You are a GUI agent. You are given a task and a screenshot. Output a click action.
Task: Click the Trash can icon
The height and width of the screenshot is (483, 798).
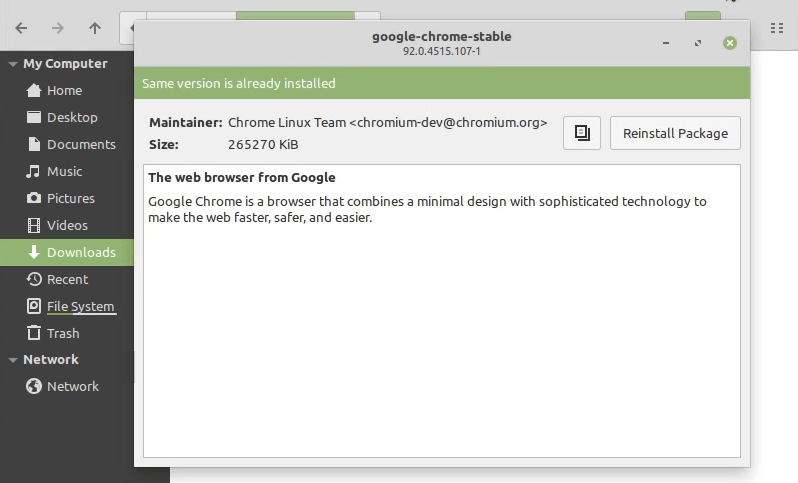(x=34, y=333)
